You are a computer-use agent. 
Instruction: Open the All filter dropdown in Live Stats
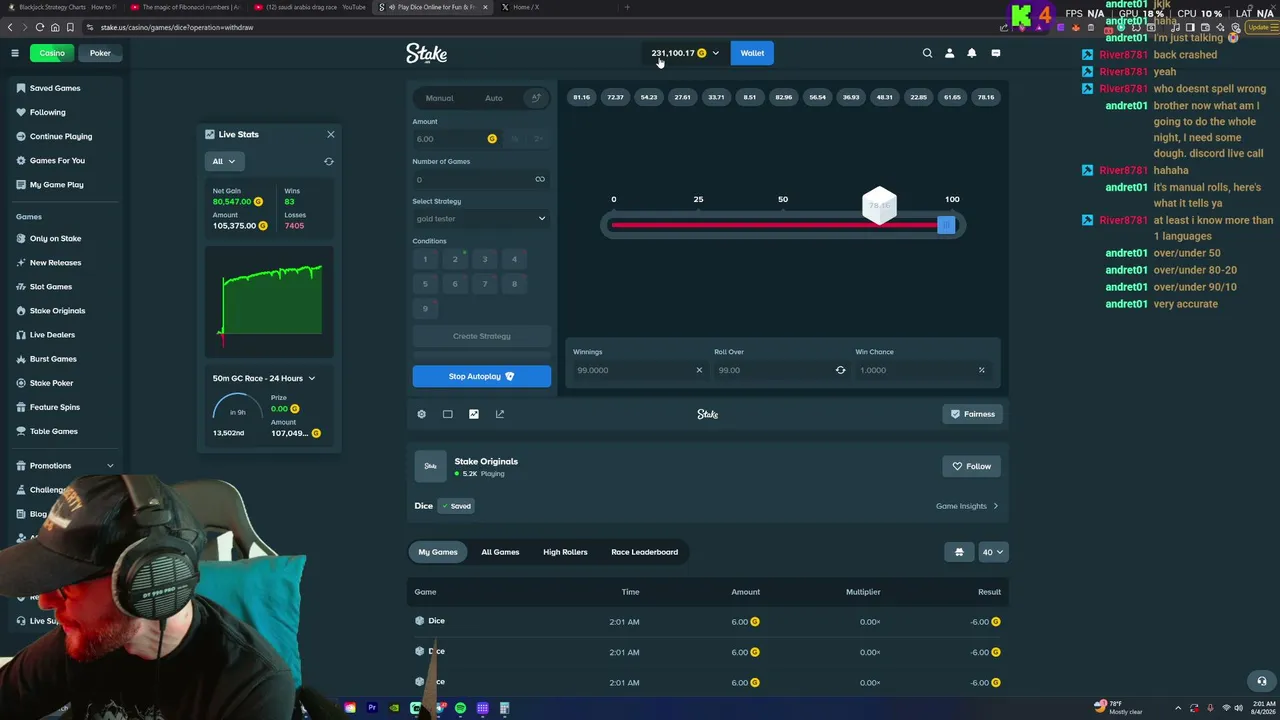point(223,161)
